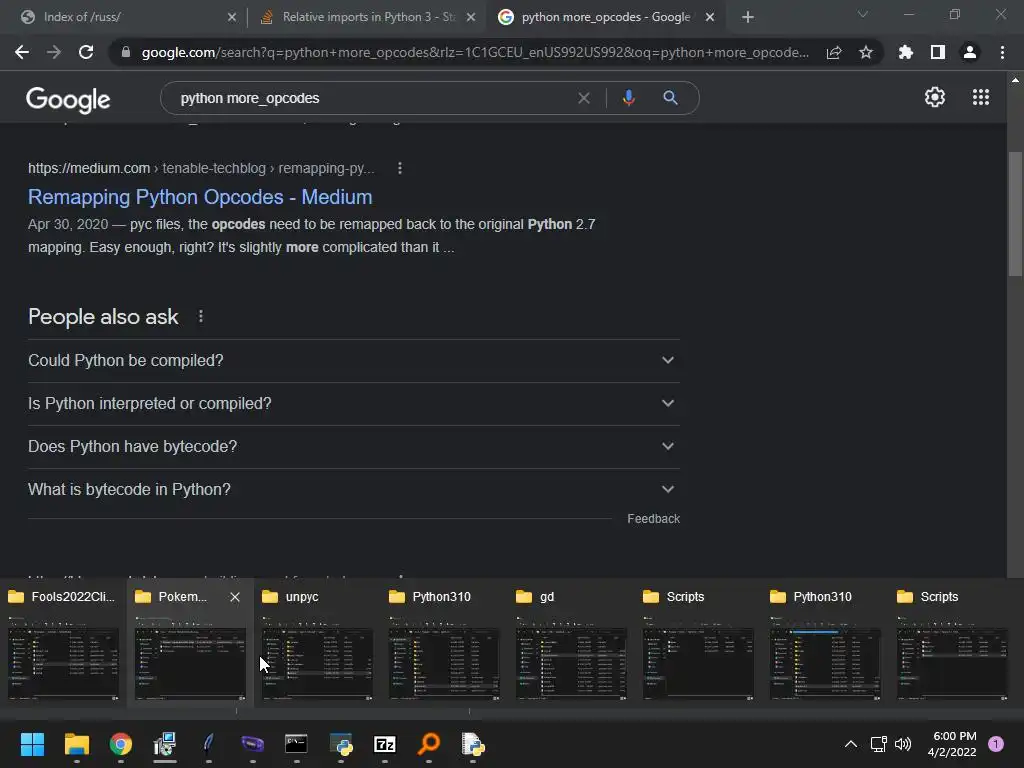
Task: Submit search with the magnifier icon
Action: coord(670,98)
